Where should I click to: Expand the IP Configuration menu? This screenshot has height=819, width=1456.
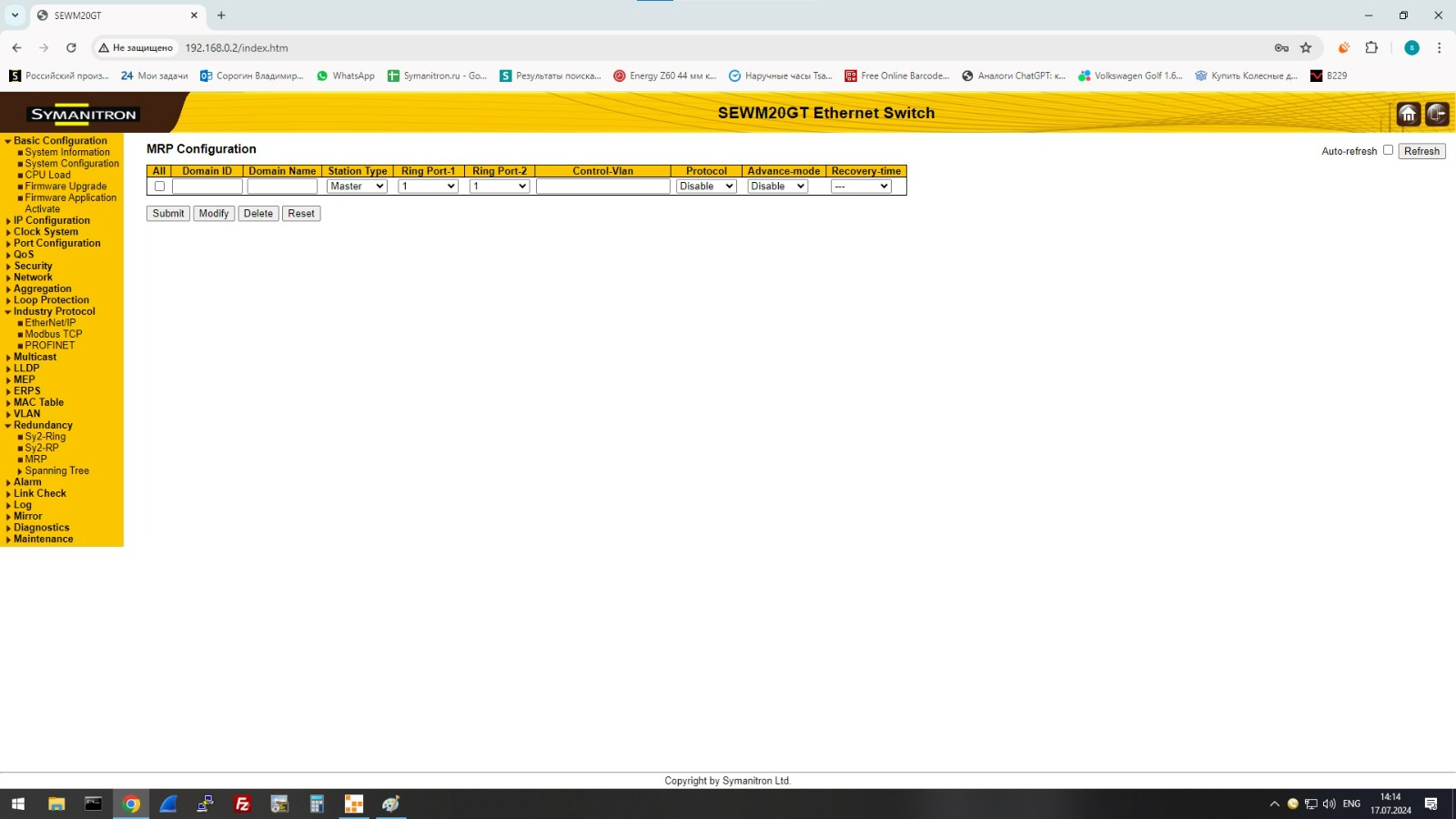pyautogui.click(x=51, y=220)
